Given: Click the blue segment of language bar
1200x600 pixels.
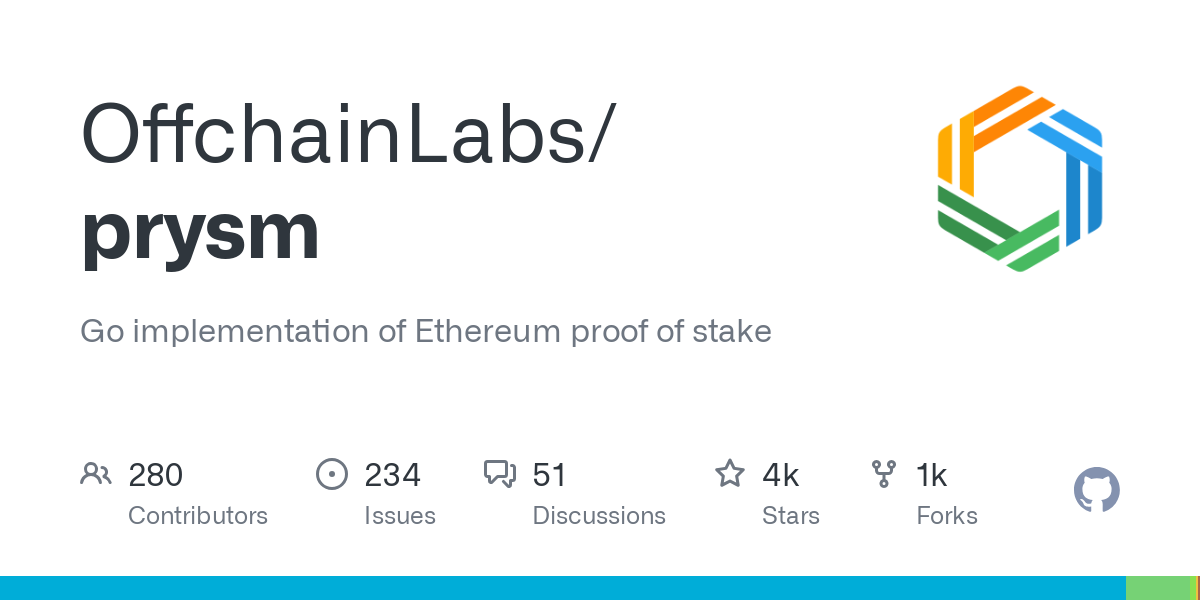Looking at the screenshot, I should coord(563,588).
